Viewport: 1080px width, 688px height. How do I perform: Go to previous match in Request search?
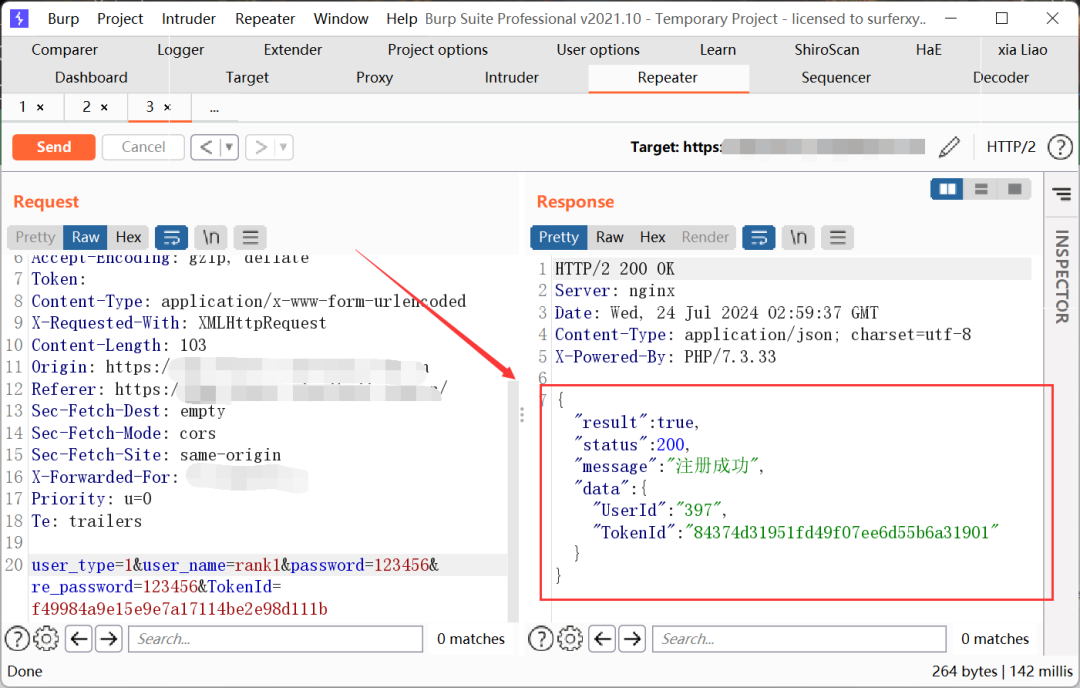point(79,639)
